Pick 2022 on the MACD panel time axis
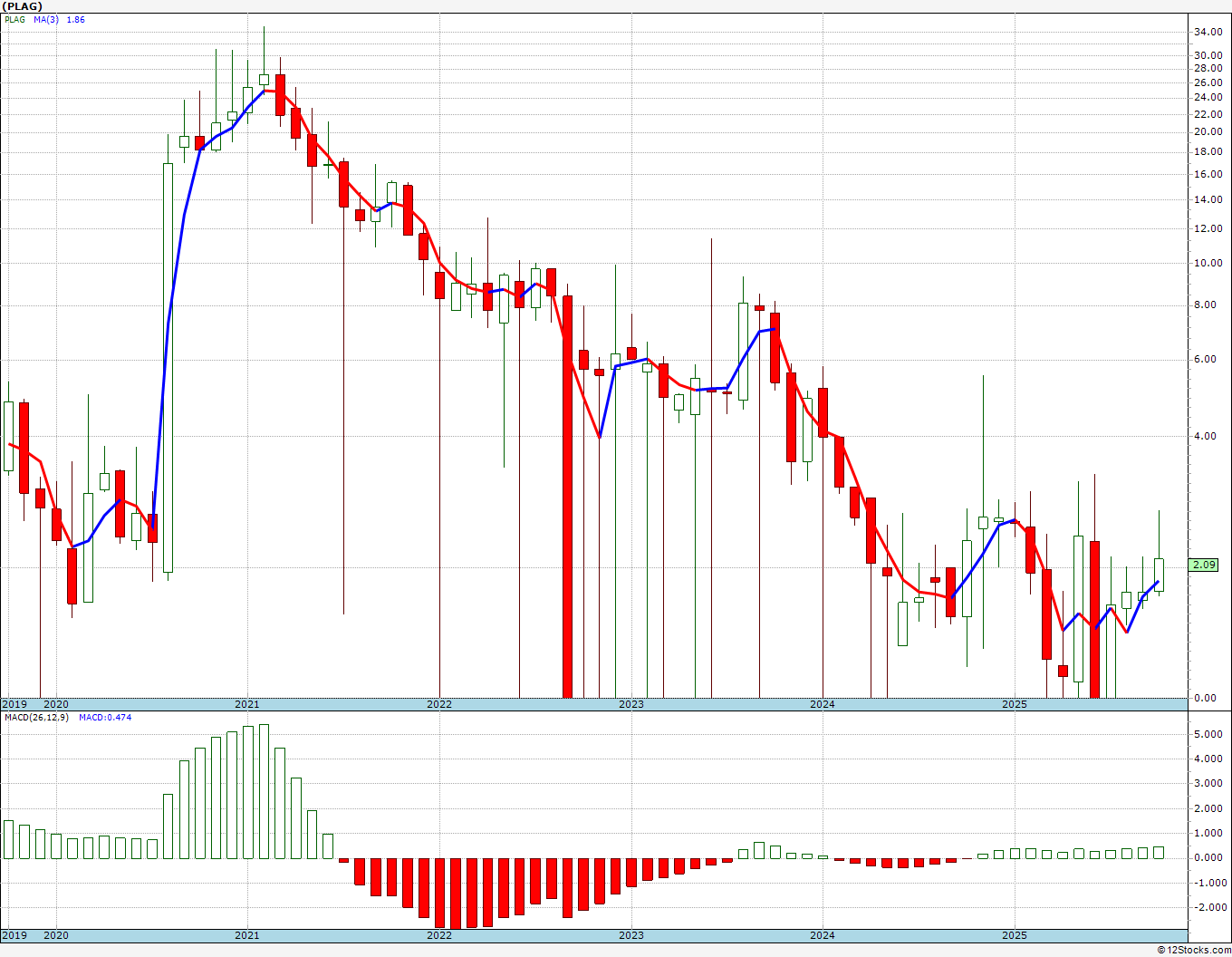Image resolution: width=1232 pixels, height=957 pixels. (439, 935)
